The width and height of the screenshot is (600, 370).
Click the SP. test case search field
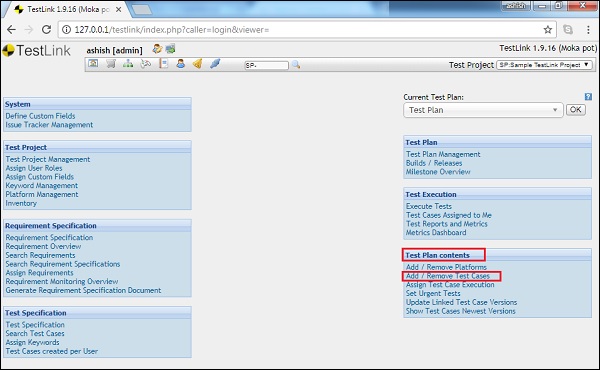[x=266, y=65]
